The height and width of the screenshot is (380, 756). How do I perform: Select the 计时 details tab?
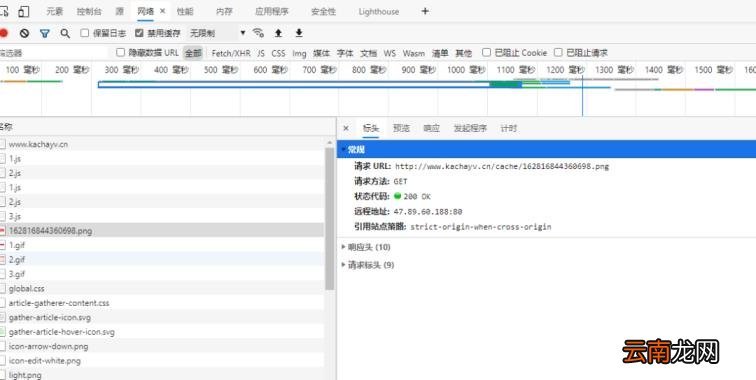pos(508,128)
